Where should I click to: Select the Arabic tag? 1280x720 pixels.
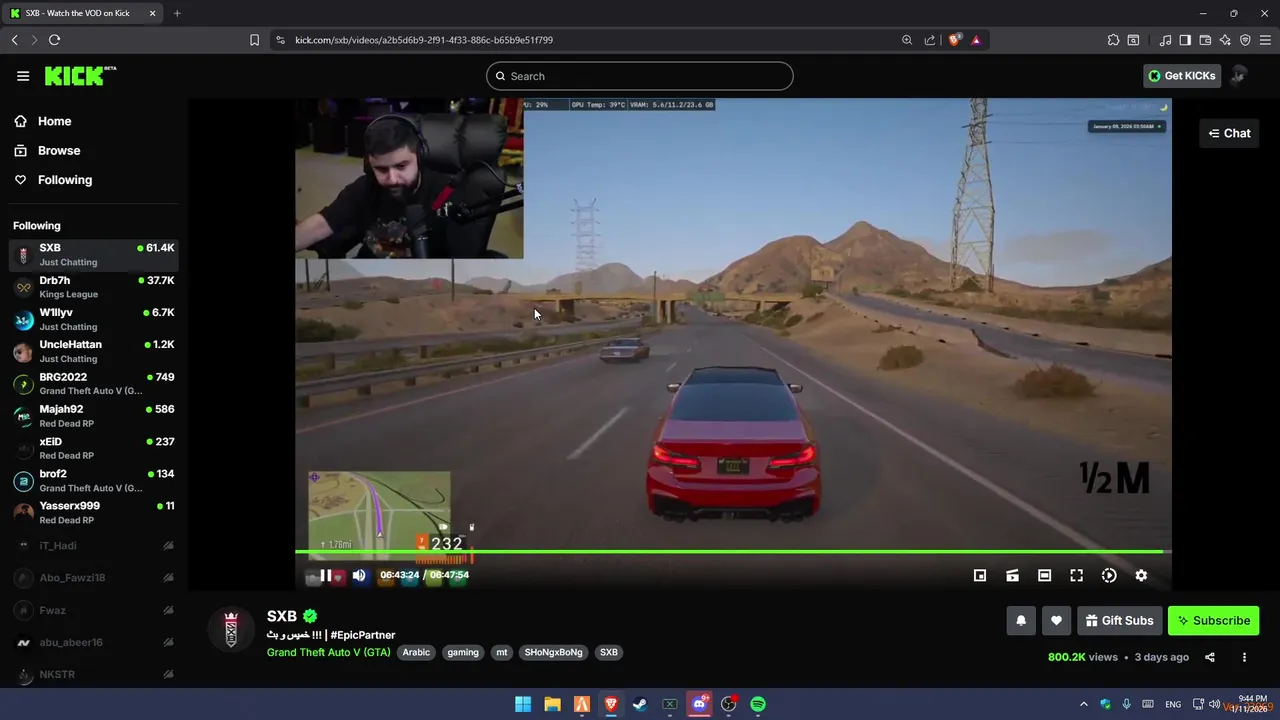(416, 652)
